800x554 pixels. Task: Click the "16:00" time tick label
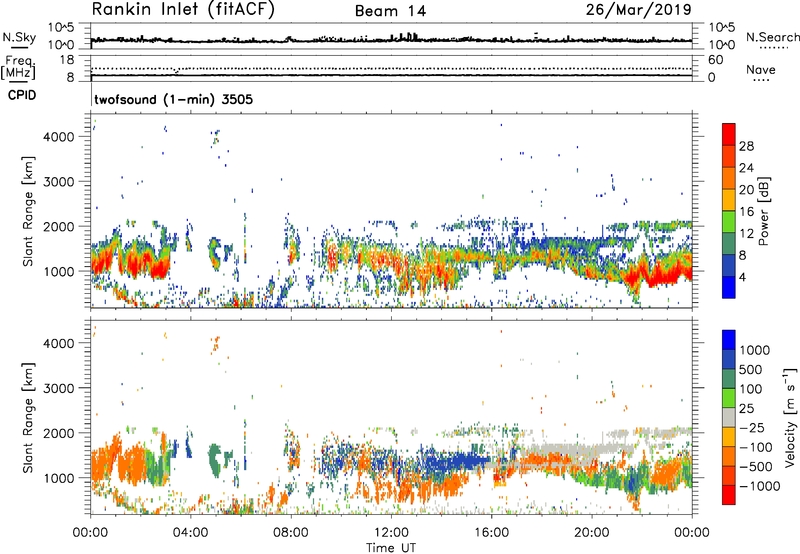[x=491, y=533]
